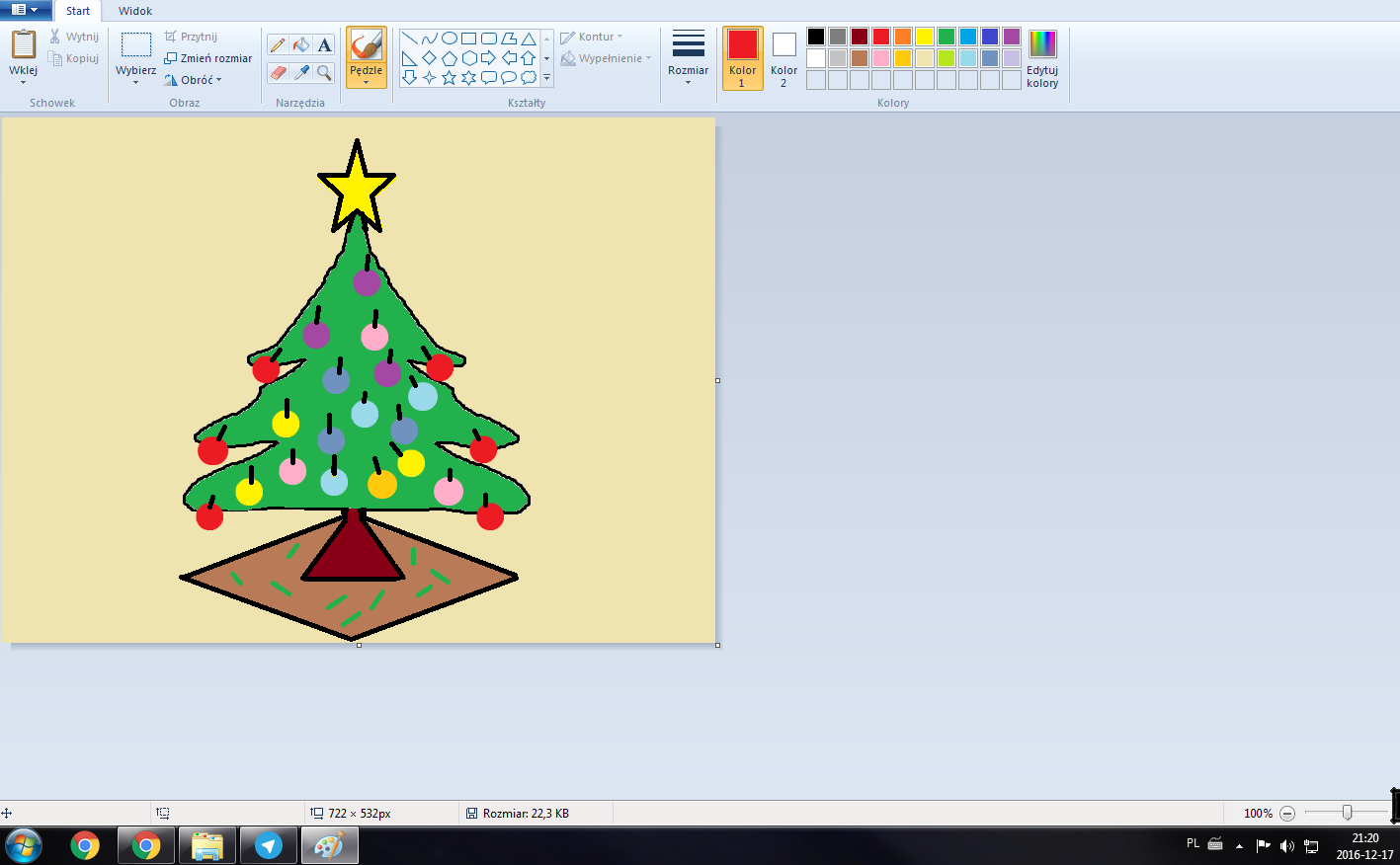
Task: Switch to the Start ribbon tab
Action: pyautogui.click(x=78, y=11)
